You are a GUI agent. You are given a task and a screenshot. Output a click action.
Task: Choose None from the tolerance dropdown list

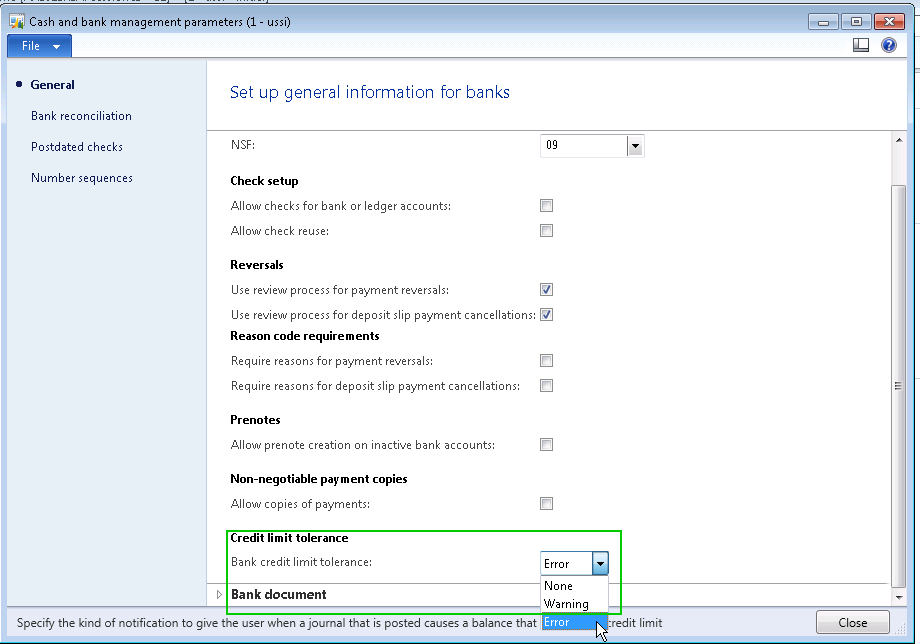pos(559,586)
